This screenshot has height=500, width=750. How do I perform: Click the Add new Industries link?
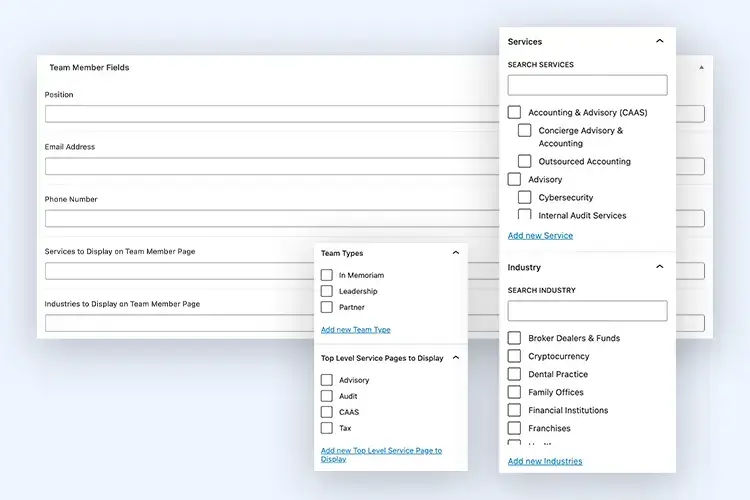545,461
